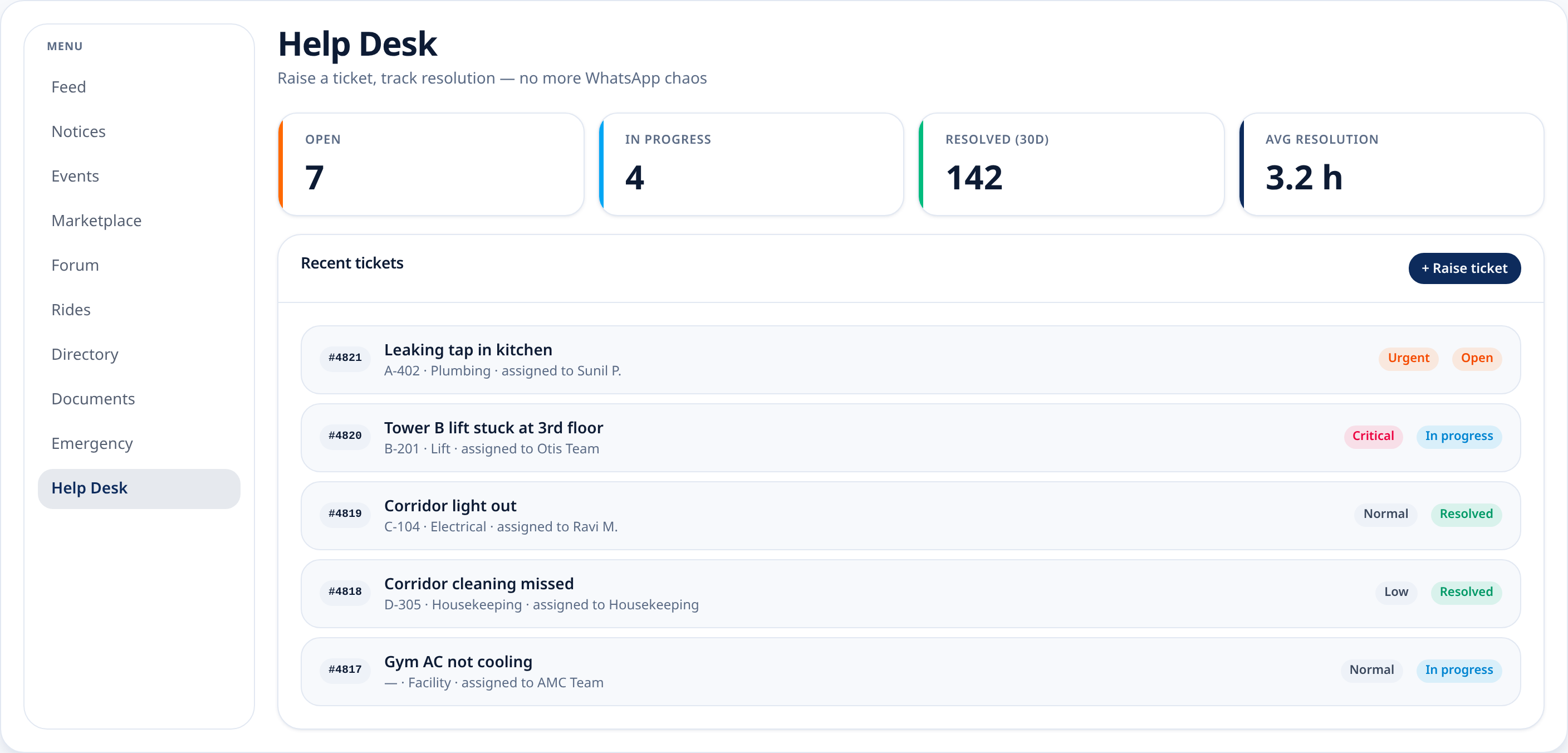The image size is (1568, 753).
Task: Click In progress tag on lift ticket
Action: 1458,436
